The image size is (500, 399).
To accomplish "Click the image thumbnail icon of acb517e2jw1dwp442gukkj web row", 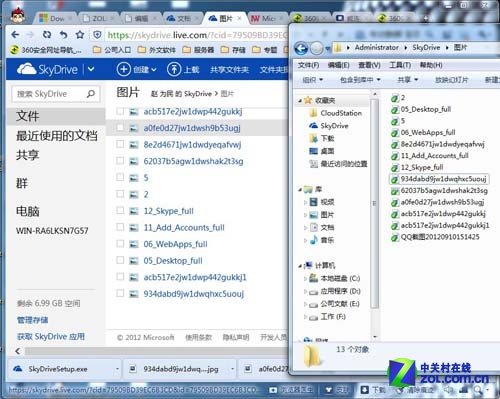I will pyautogui.click(x=134, y=112).
